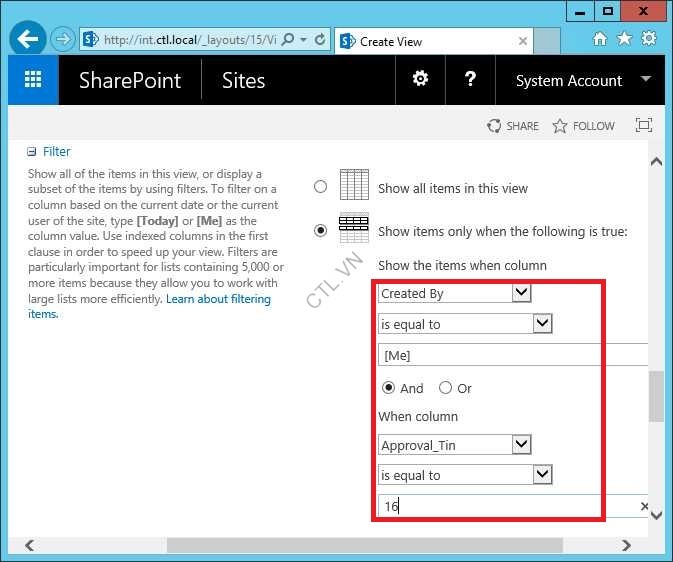Open the System Account menu
The width and height of the screenshot is (673, 562).
[x=582, y=81]
